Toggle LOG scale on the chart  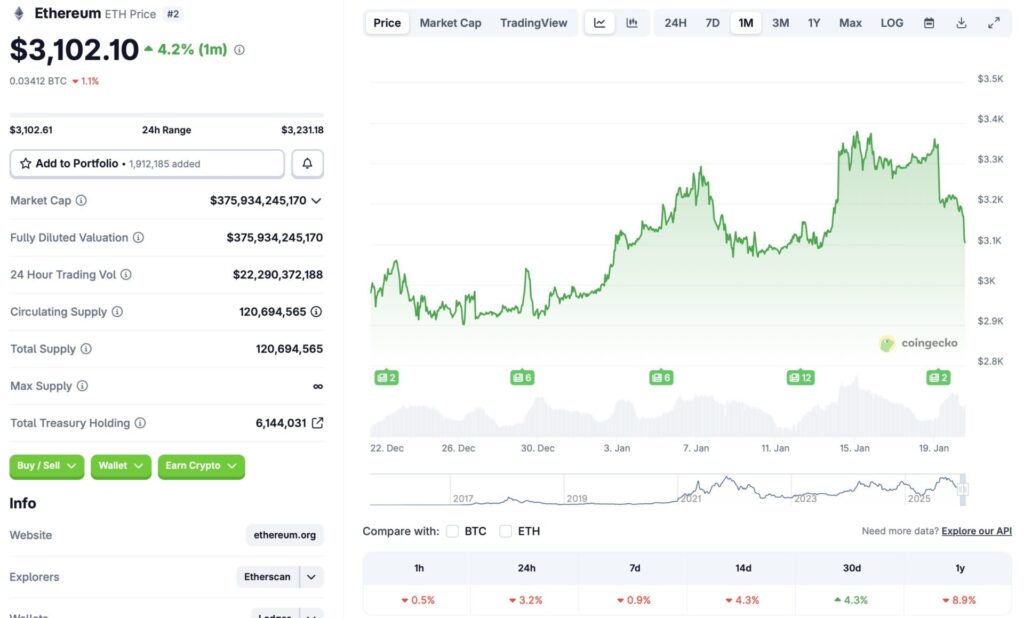coord(891,22)
